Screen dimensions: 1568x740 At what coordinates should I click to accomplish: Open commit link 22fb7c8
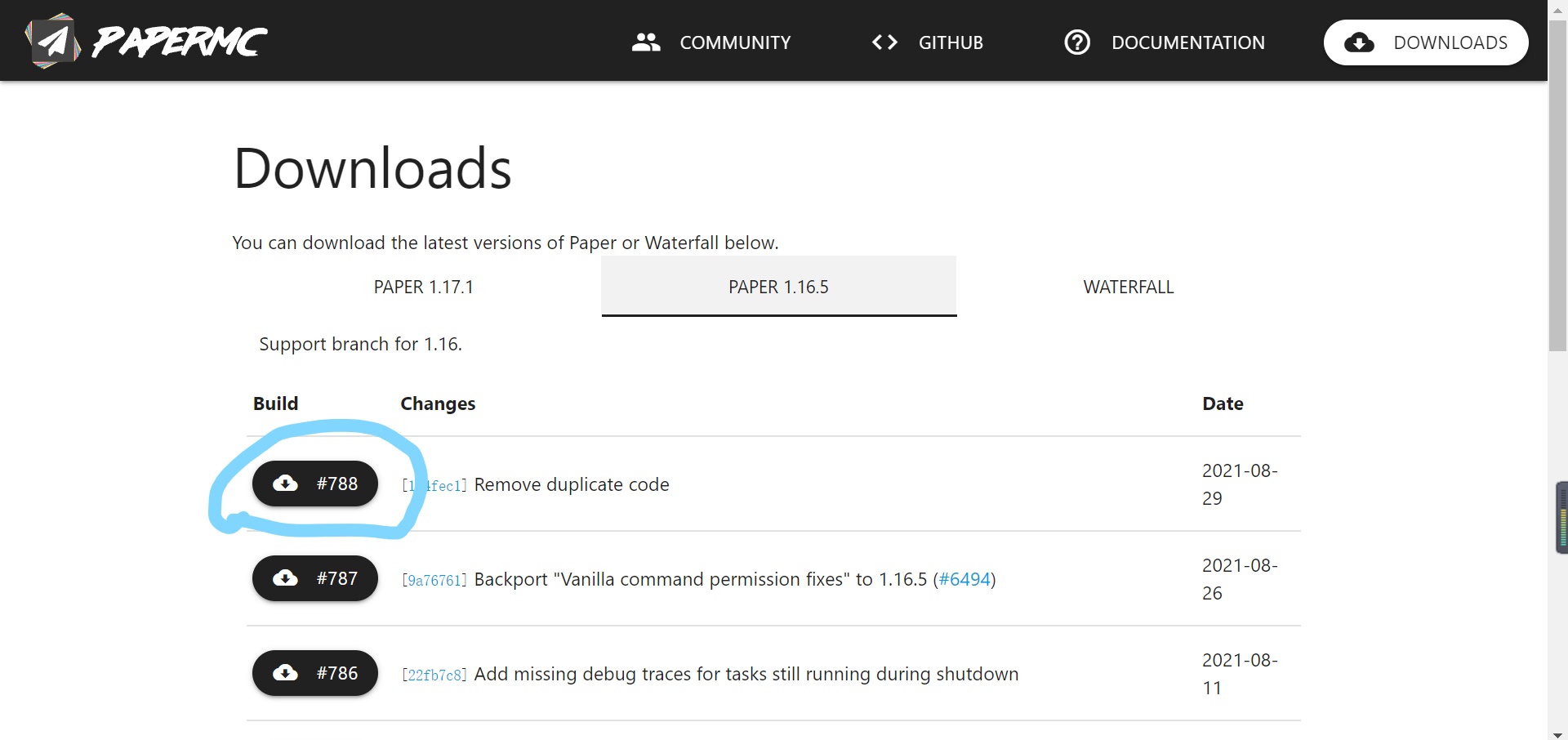pos(434,675)
